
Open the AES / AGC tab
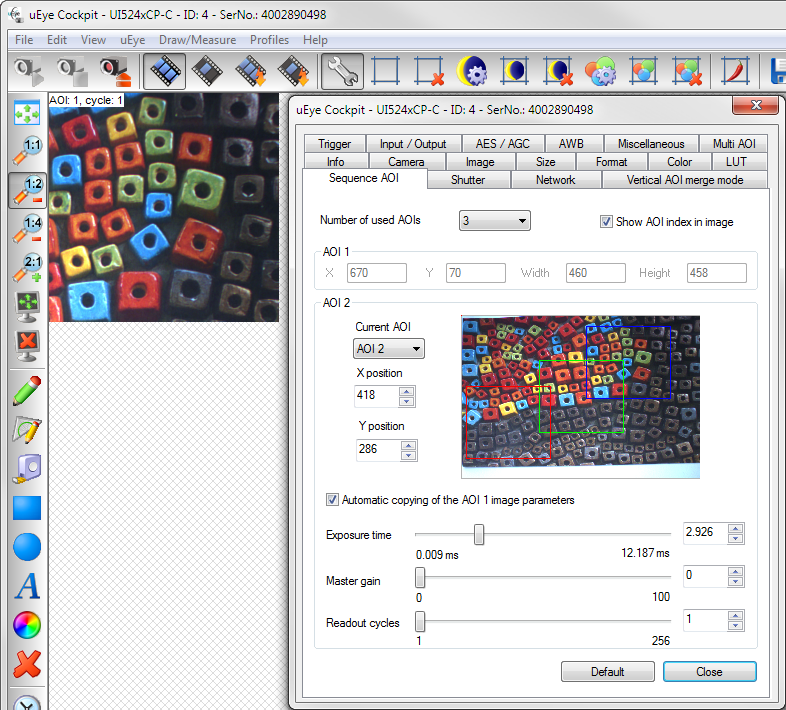click(503, 144)
